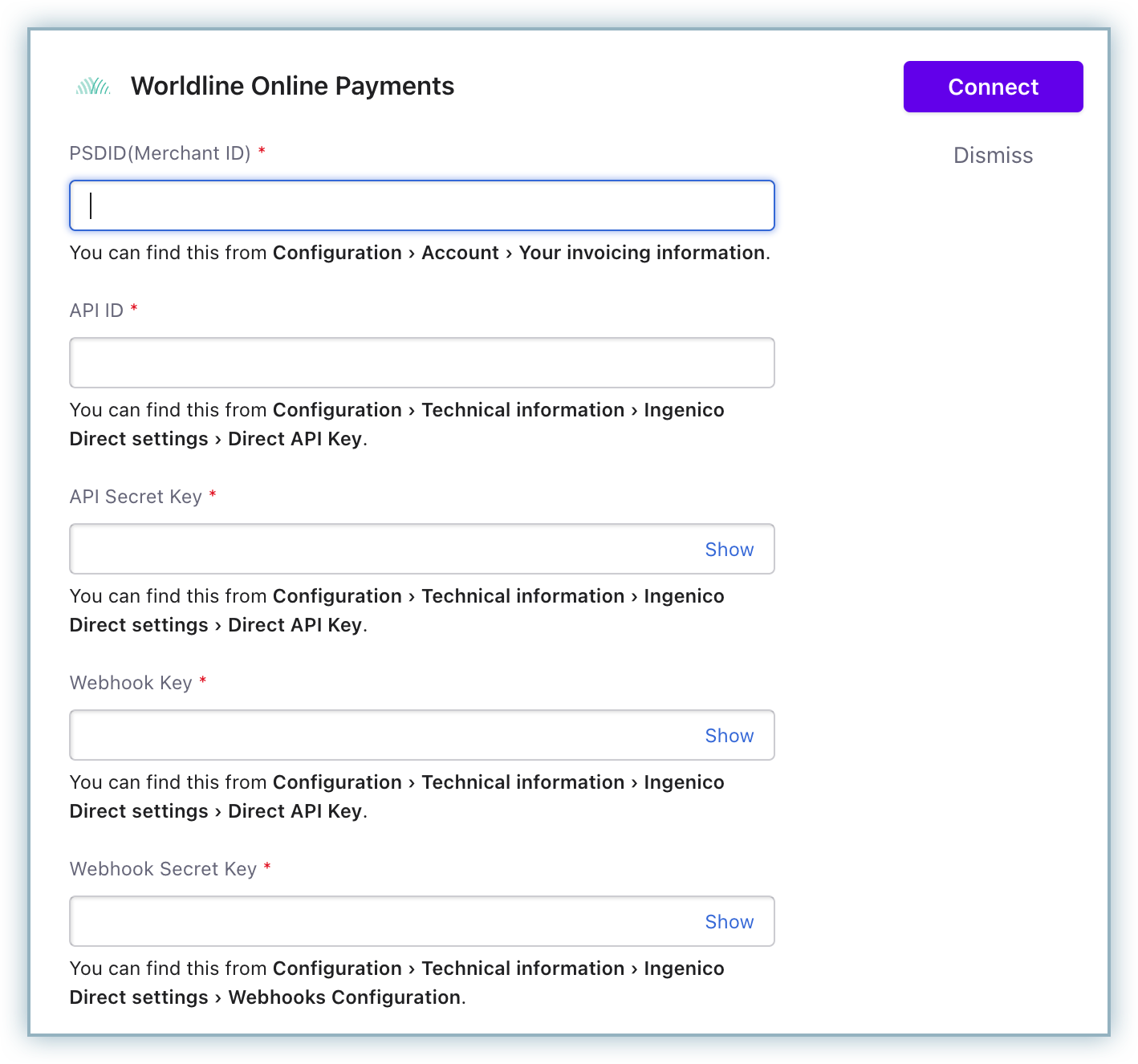Reveal the Webhook Key value
Image resolution: width=1138 pixels, height=1064 pixels.
point(729,736)
